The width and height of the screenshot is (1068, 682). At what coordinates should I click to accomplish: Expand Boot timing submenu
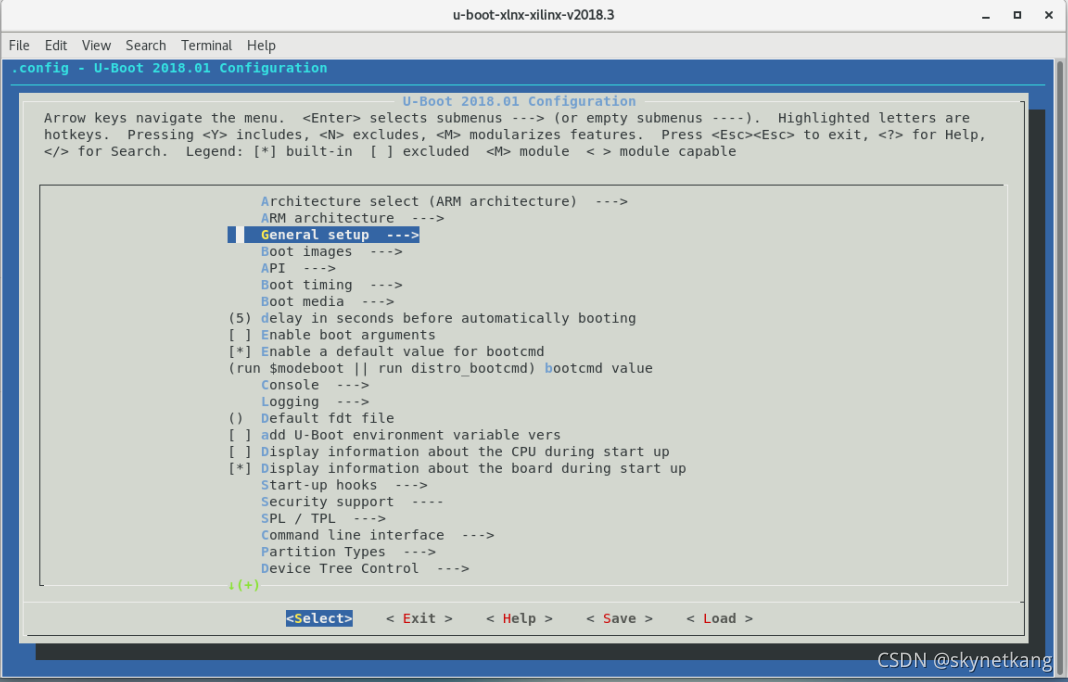(332, 285)
